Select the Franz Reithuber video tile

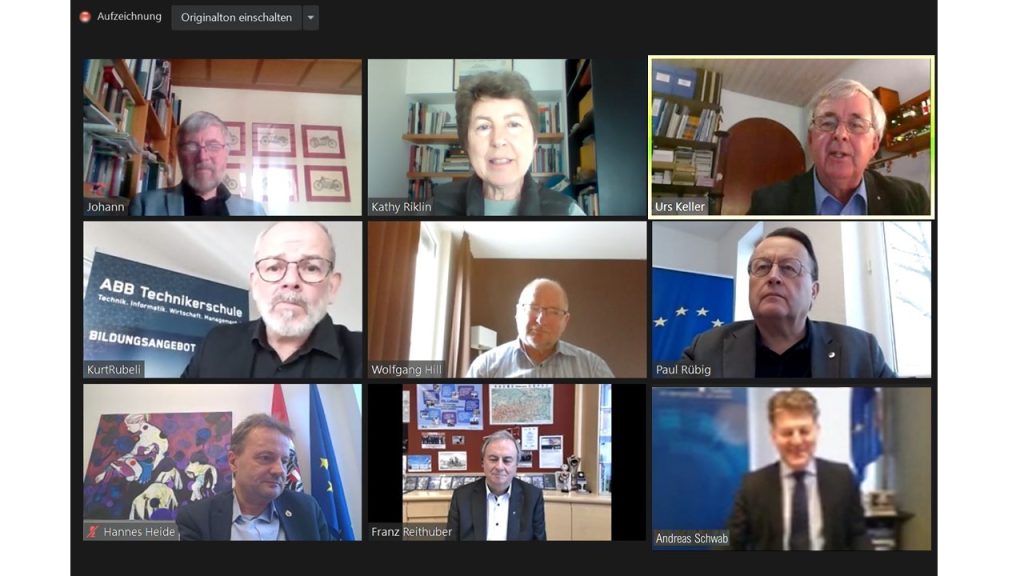(x=507, y=462)
